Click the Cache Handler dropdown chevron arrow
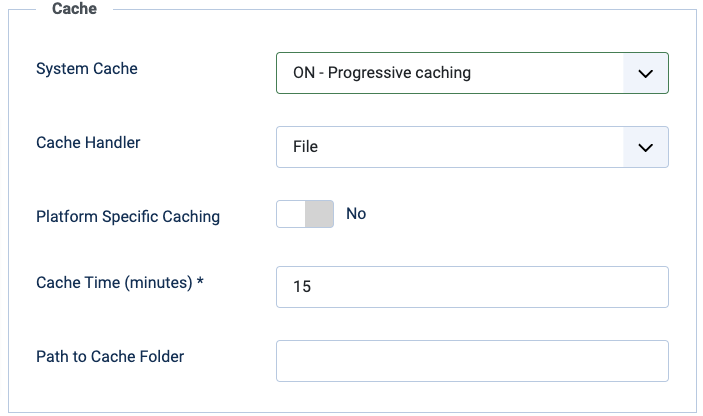This screenshot has height=416, width=703. pyautogui.click(x=645, y=147)
